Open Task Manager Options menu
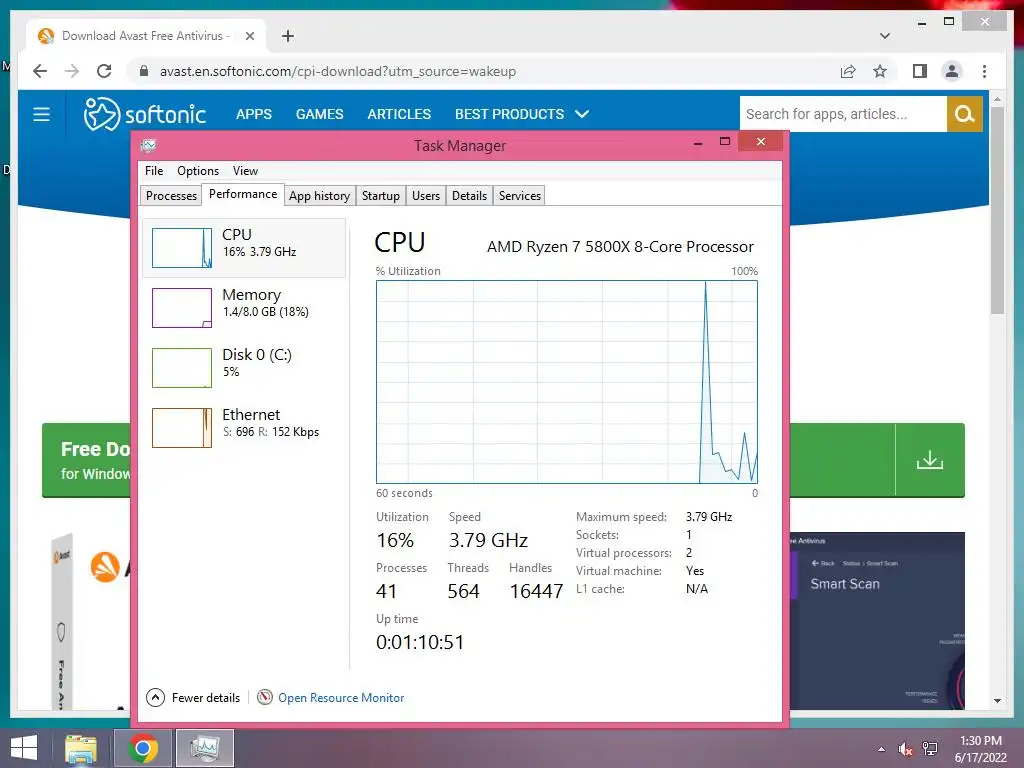Image resolution: width=1024 pixels, height=768 pixels. point(198,171)
